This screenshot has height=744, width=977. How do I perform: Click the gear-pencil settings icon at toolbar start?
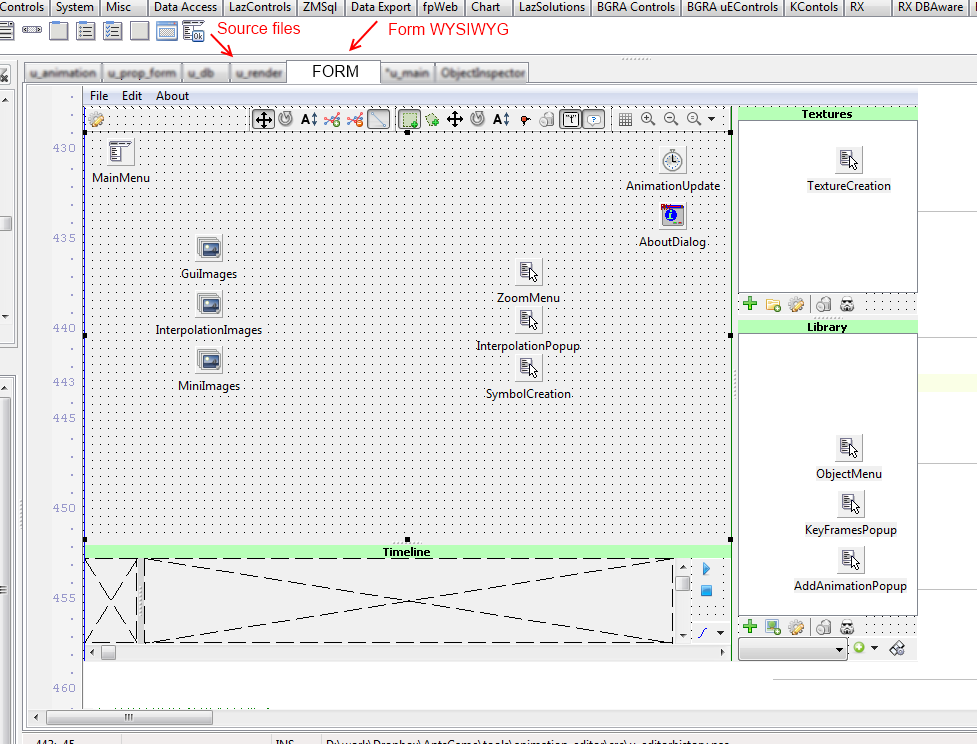click(96, 119)
